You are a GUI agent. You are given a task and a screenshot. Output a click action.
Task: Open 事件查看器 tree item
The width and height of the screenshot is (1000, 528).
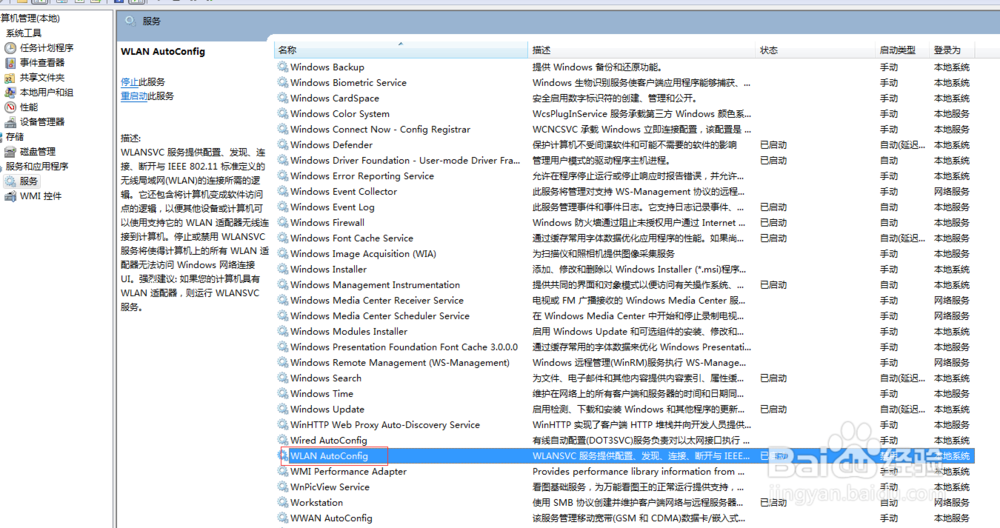click(42, 62)
